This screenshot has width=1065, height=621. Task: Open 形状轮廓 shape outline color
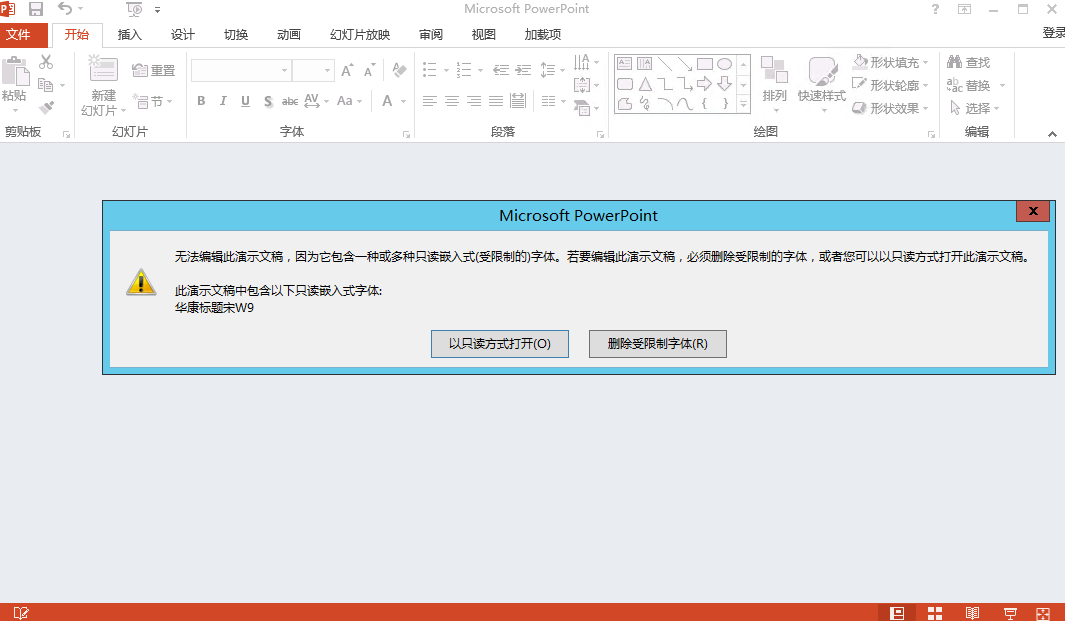890,85
